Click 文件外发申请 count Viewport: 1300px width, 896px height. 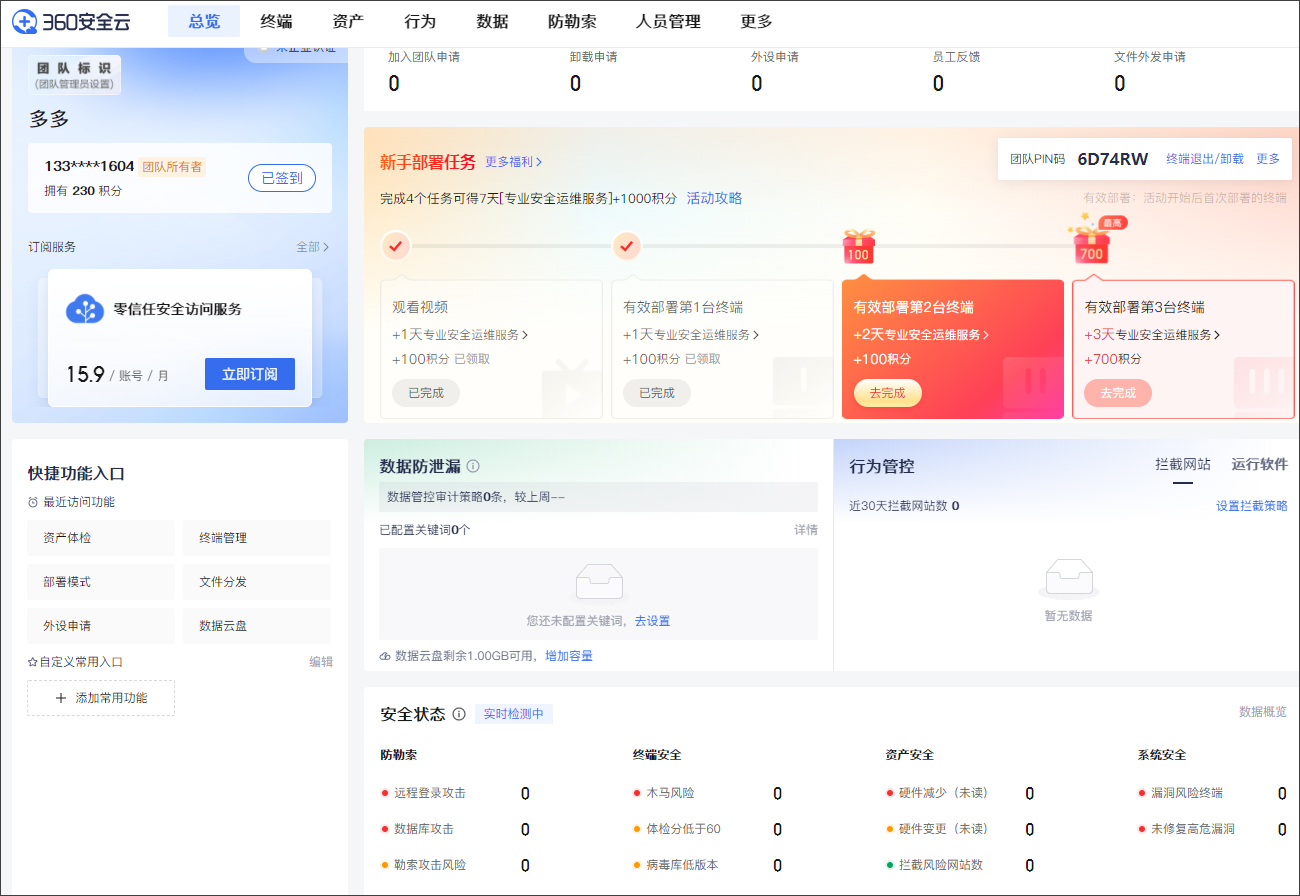click(1120, 83)
